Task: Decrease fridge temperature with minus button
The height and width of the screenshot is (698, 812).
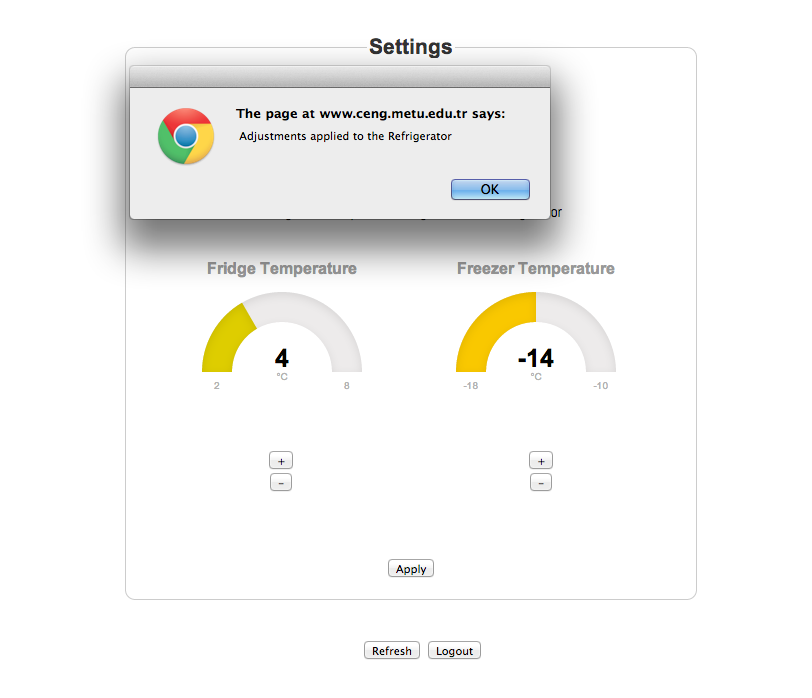Action: (281, 483)
